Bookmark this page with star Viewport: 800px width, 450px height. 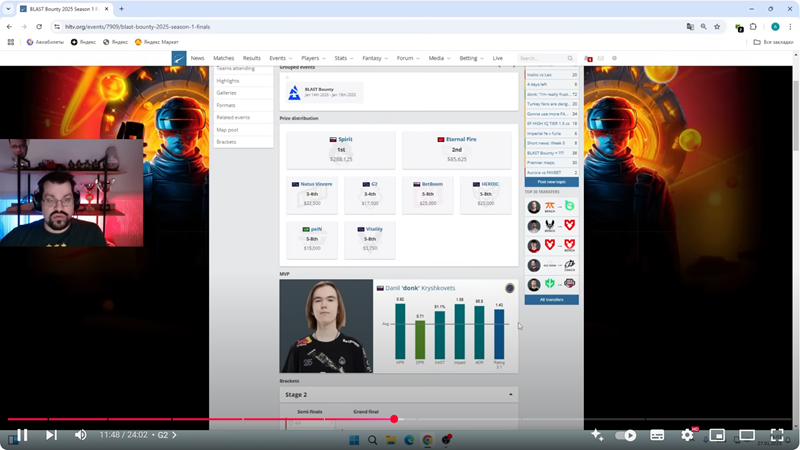coord(717,27)
